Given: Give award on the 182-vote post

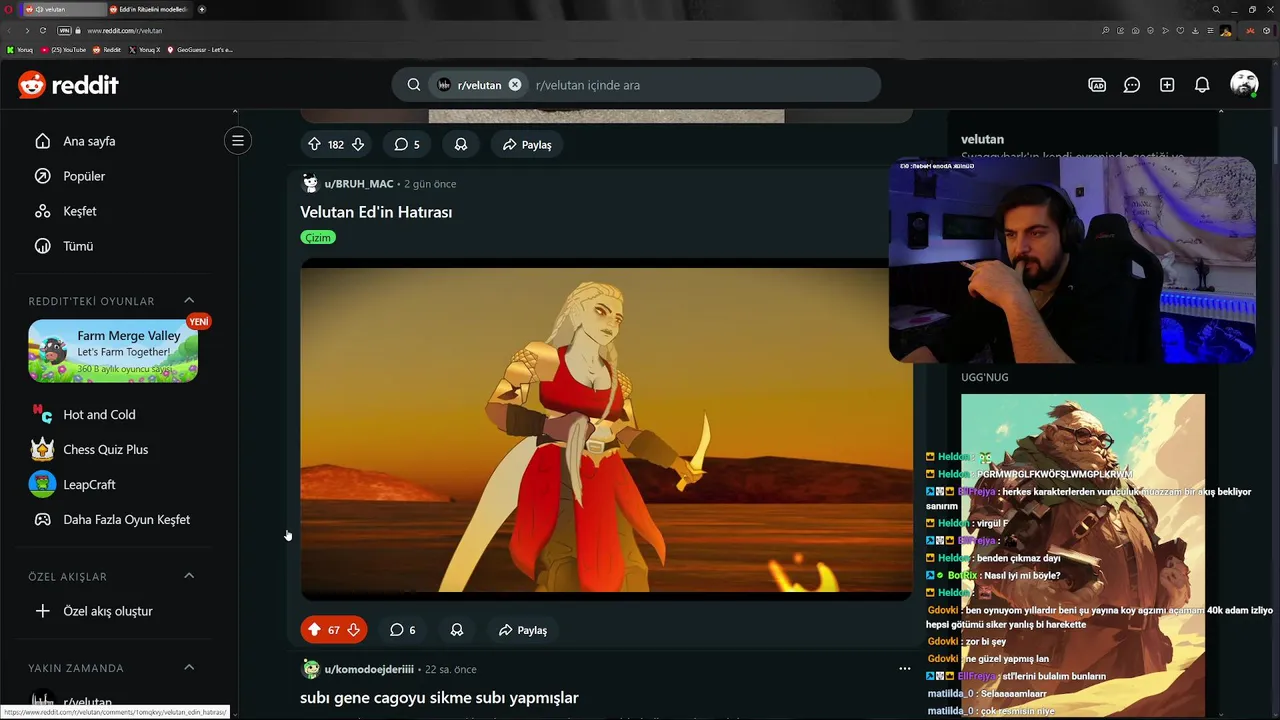Looking at the screenshot, I should tap(461, 144).
